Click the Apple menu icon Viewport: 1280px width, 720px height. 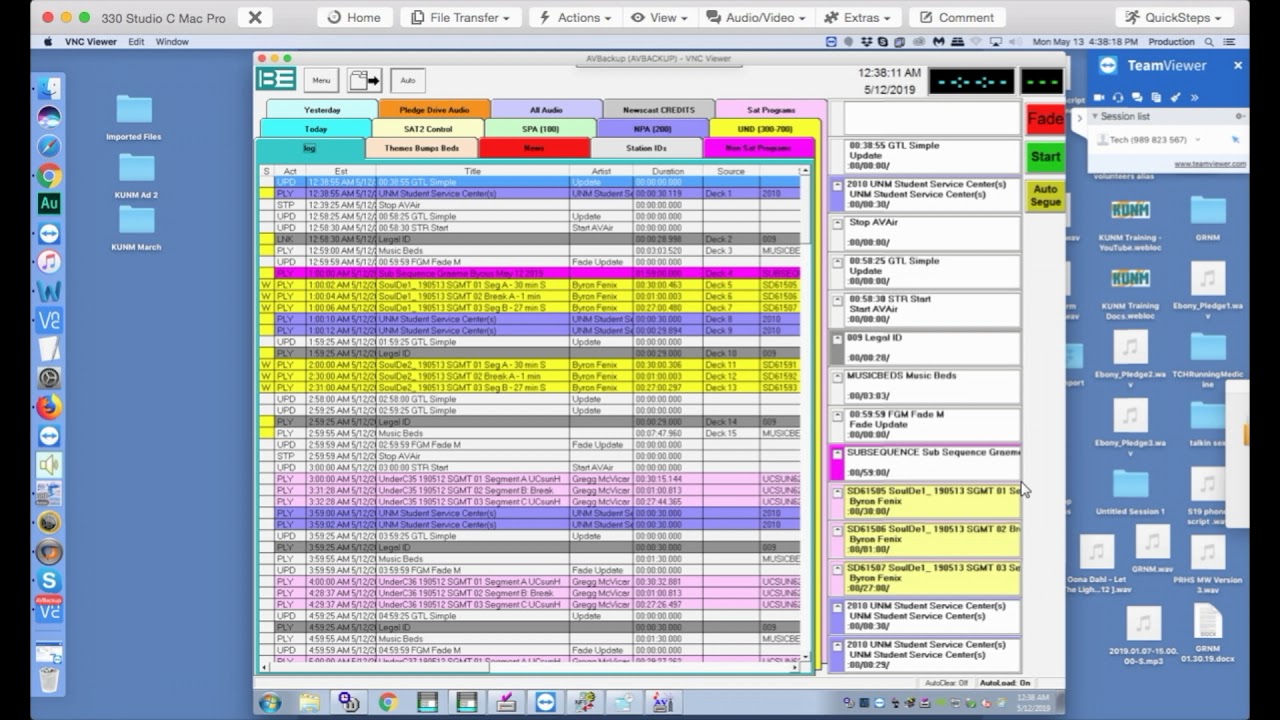click(48, 42)
